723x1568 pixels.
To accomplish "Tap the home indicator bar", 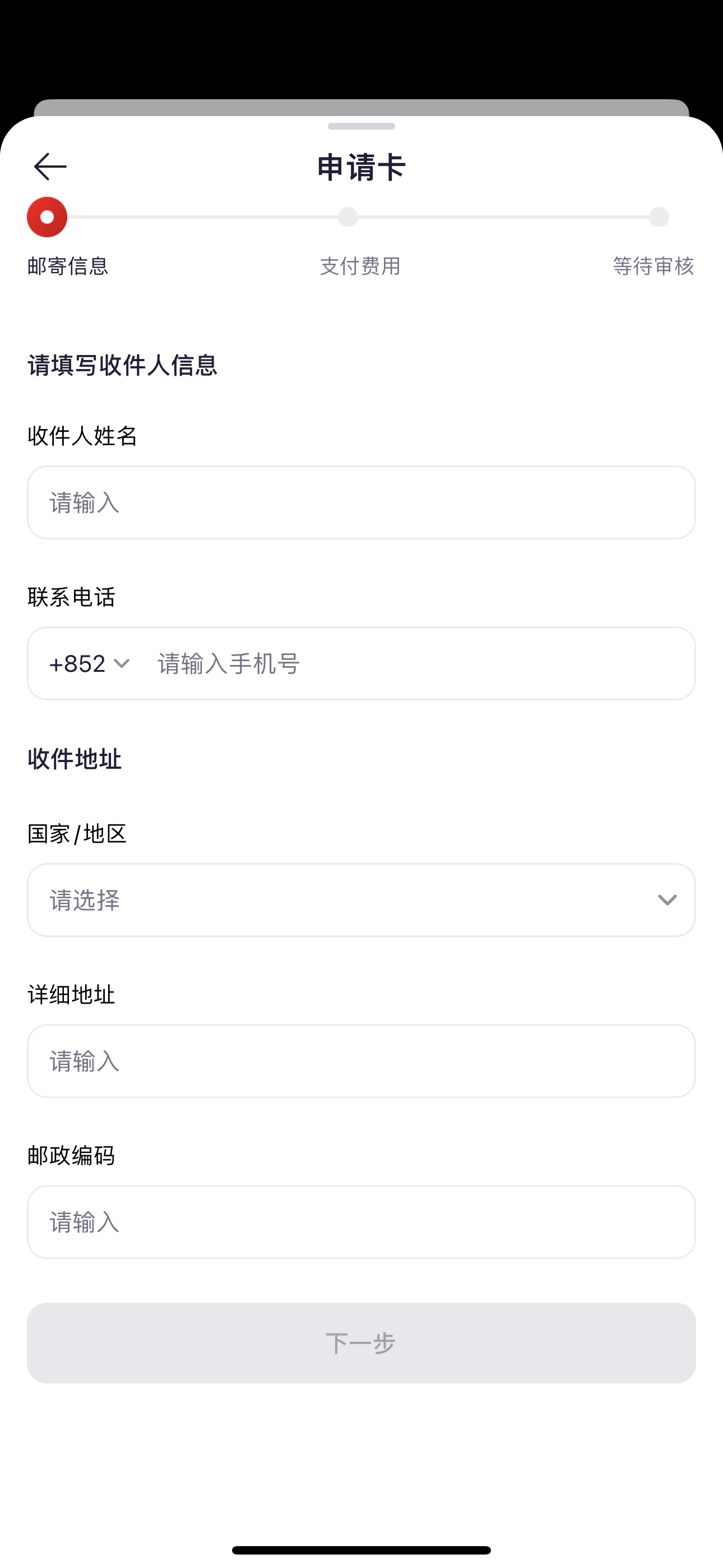I will (361, 1551).
